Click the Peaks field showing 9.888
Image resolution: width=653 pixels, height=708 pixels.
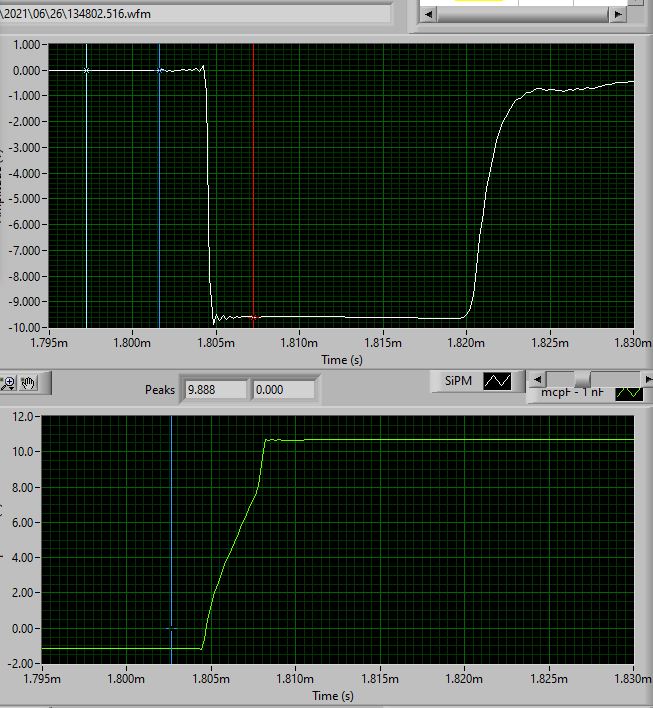216,390
